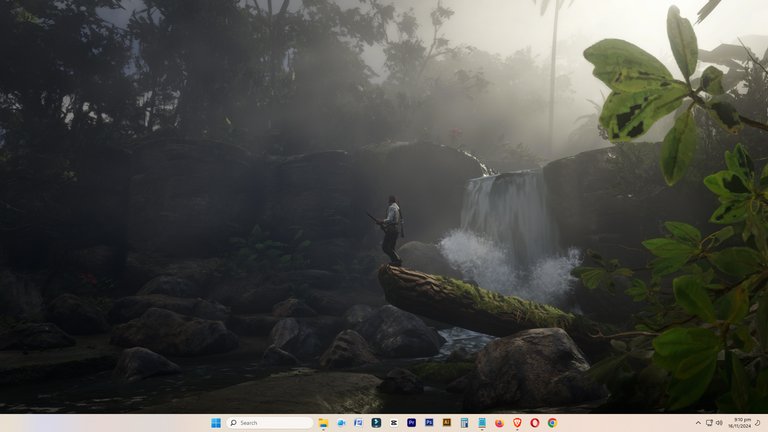Launch the Calculator app
Screen dimensions: 768x432
[x=464, y=423]
